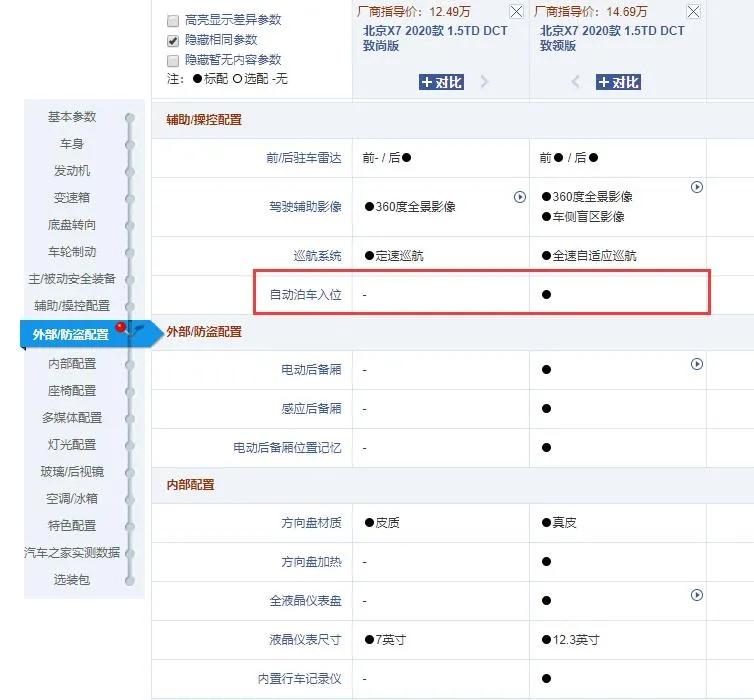This screenshot has height=700, width=754.
Task: Uncheck the 隐藏相同参数 checkbox
Action: tap(173, 41)
